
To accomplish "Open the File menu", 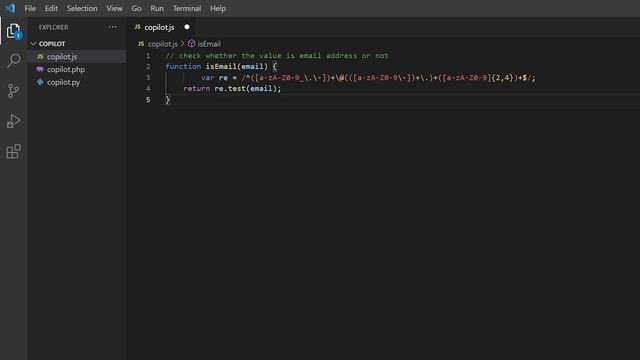I will 30,8.
